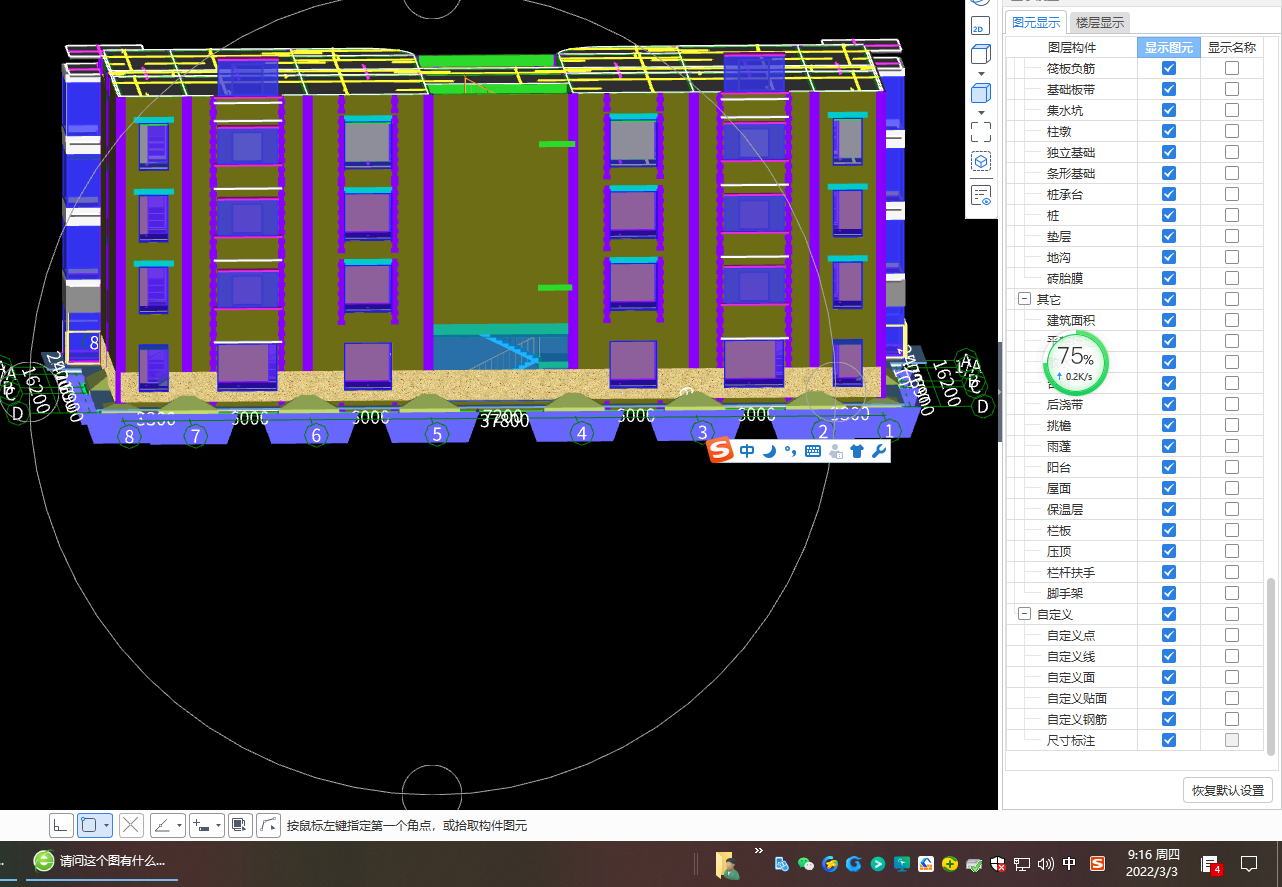1282x887 pixels.
Task: Uncheck 显示图元 for 尺寸标注
Action: pyautogui.click(x=1169, y=740)
